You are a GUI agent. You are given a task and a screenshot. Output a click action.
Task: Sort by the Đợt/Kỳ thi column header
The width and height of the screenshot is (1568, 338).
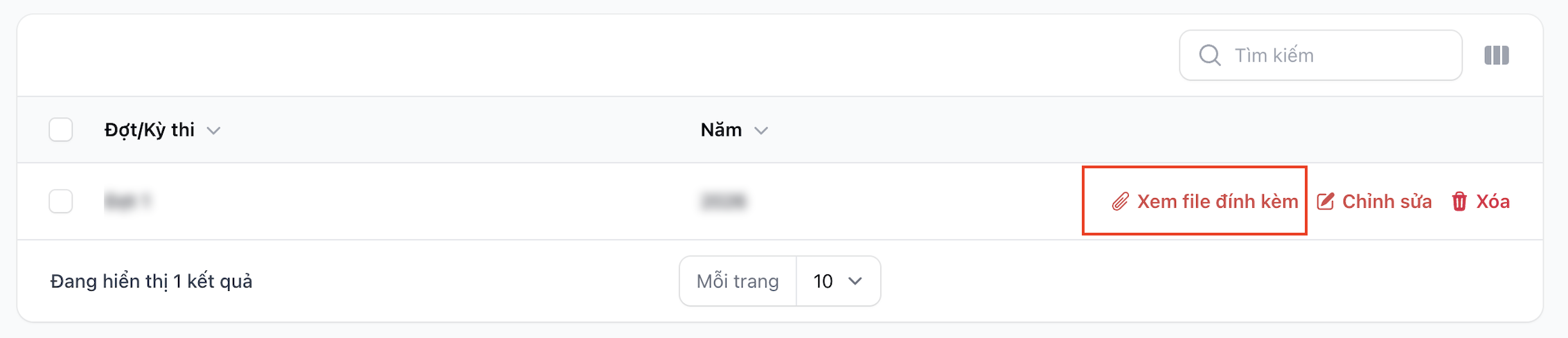(x=150, y=130)
